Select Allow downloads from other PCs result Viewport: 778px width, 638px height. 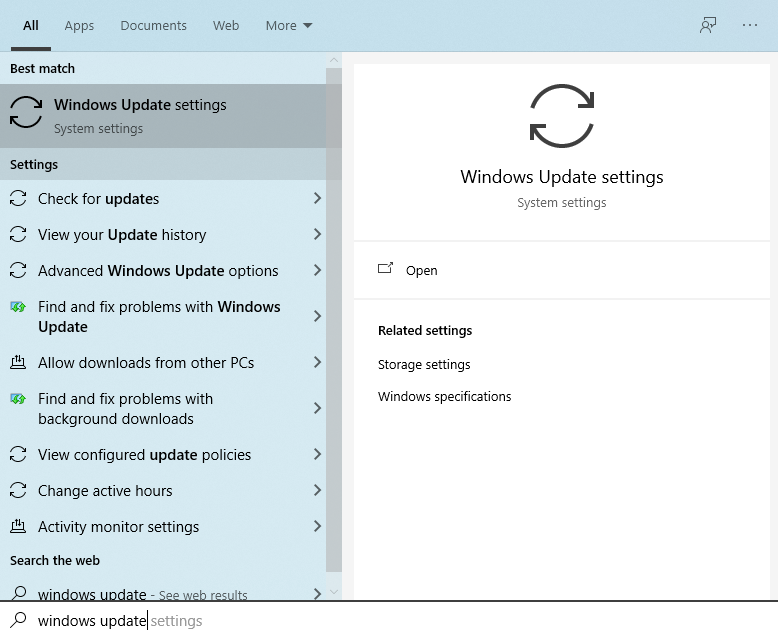[163, 363]
